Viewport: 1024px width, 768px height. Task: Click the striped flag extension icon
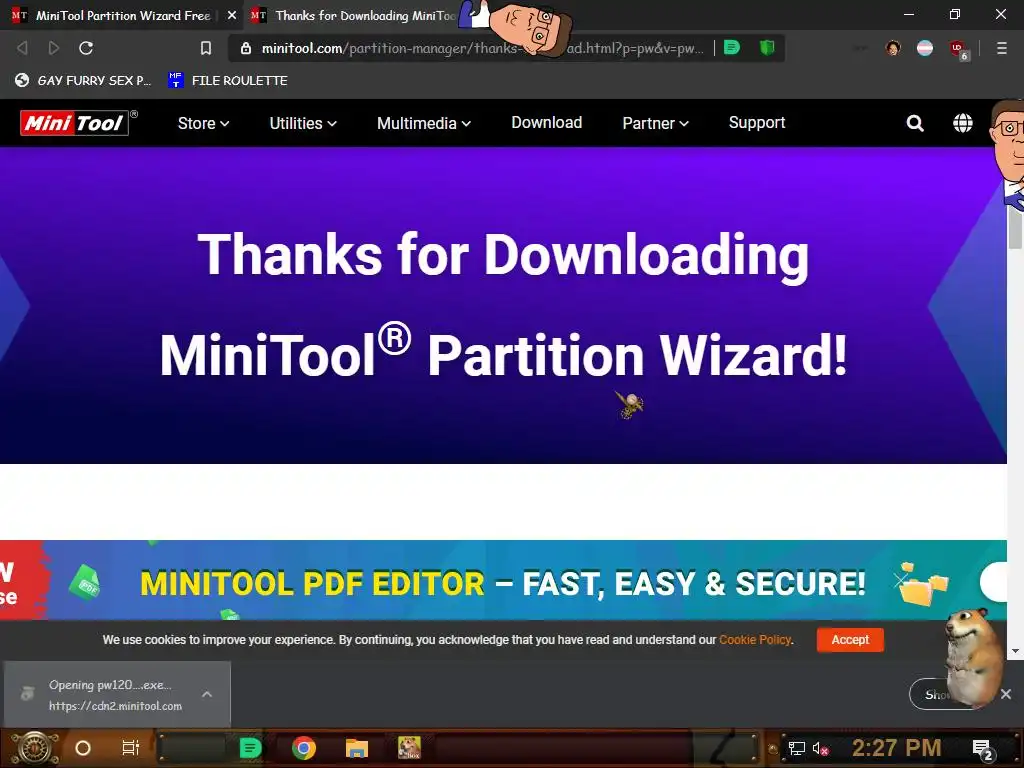[x=925, y=48]
